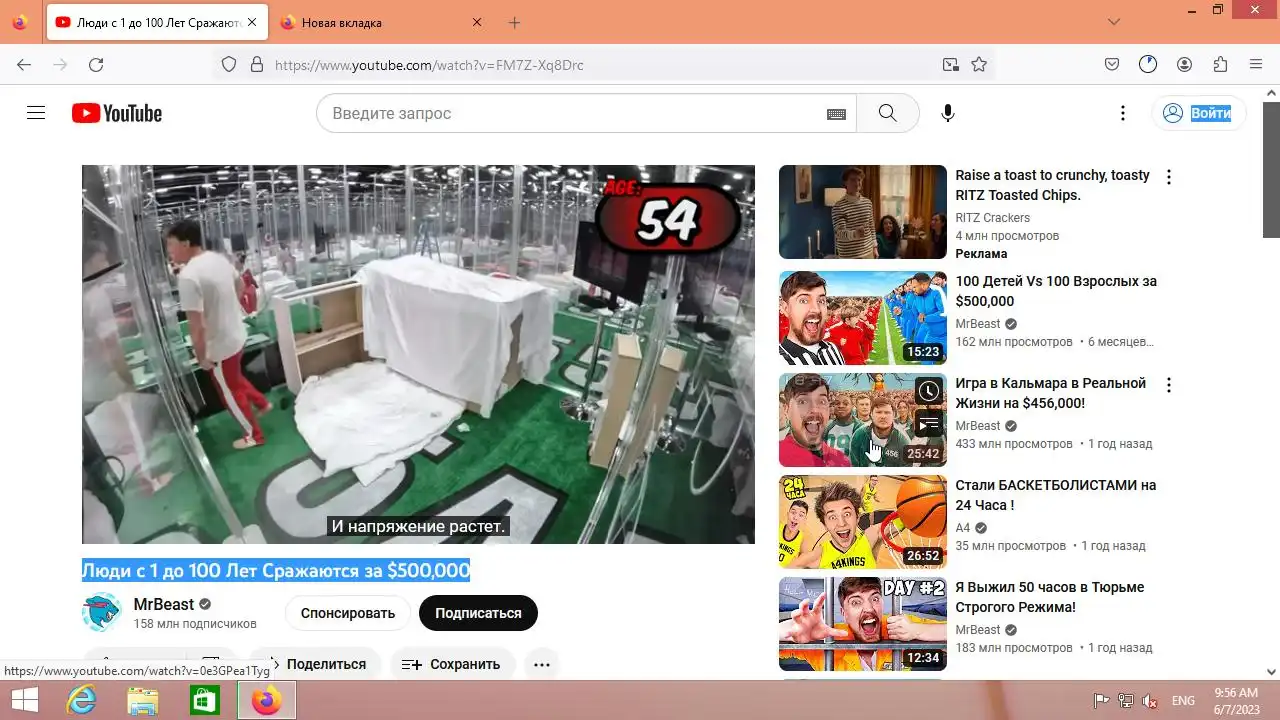
Task: Go back with the browser back arrow
Action: [24, 64]
